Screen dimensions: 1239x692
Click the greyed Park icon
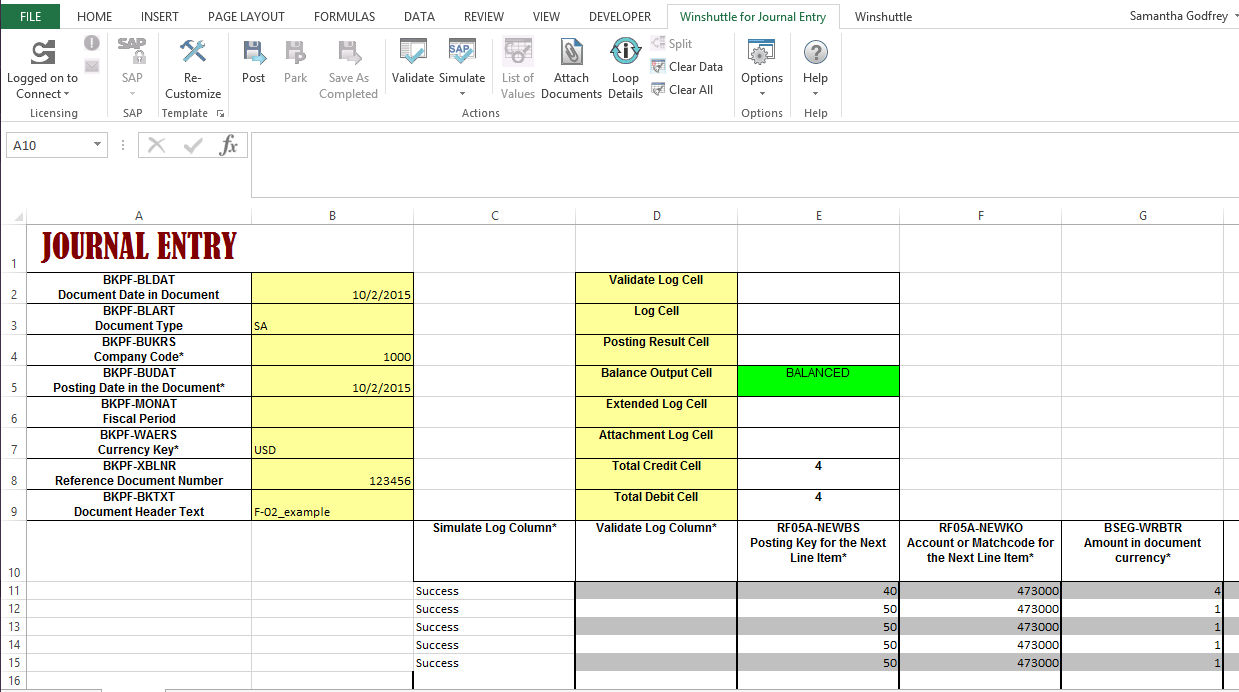295,52
